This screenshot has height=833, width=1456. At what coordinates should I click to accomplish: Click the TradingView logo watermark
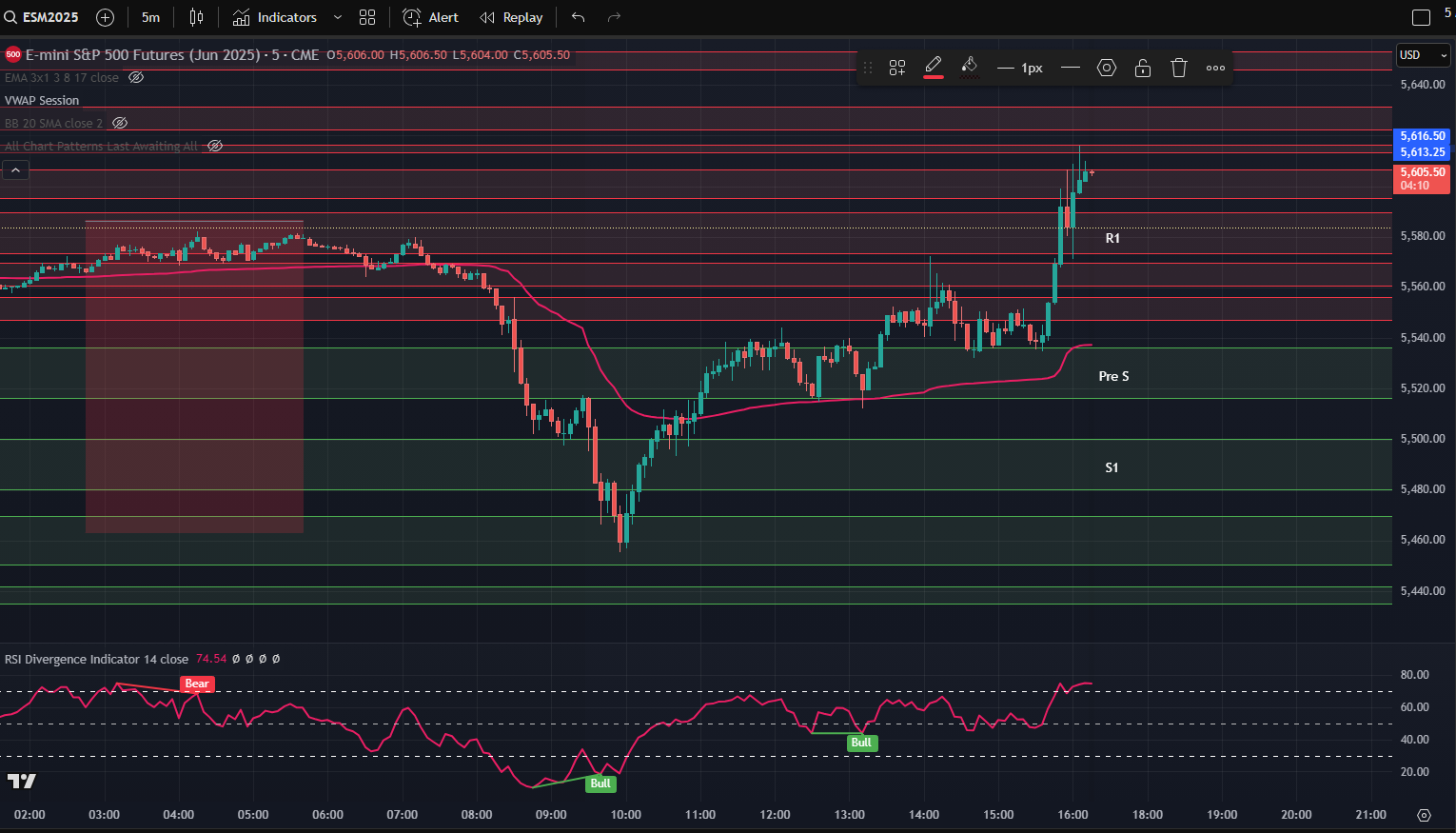(x=21, y=781)
